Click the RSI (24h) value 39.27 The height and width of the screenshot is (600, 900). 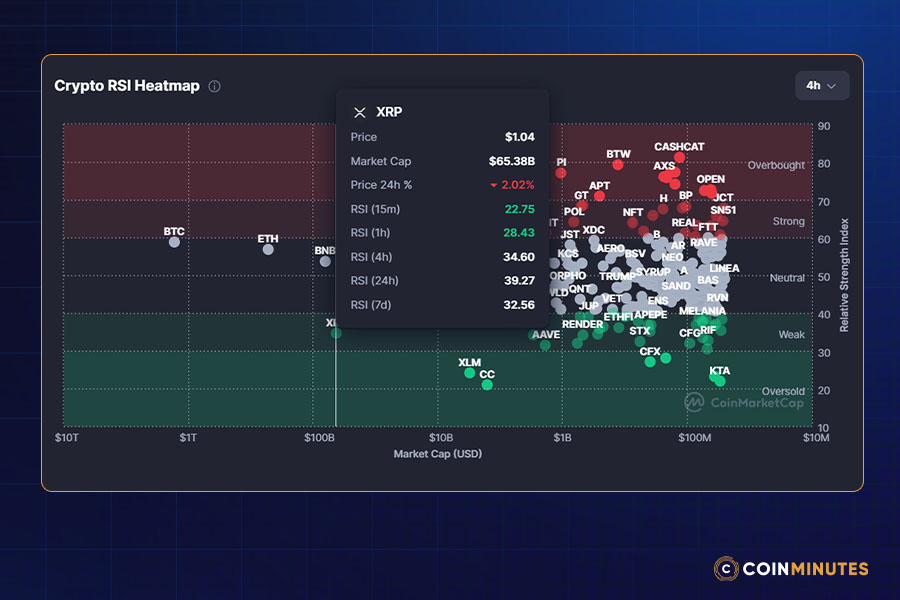tap(519, 280)
